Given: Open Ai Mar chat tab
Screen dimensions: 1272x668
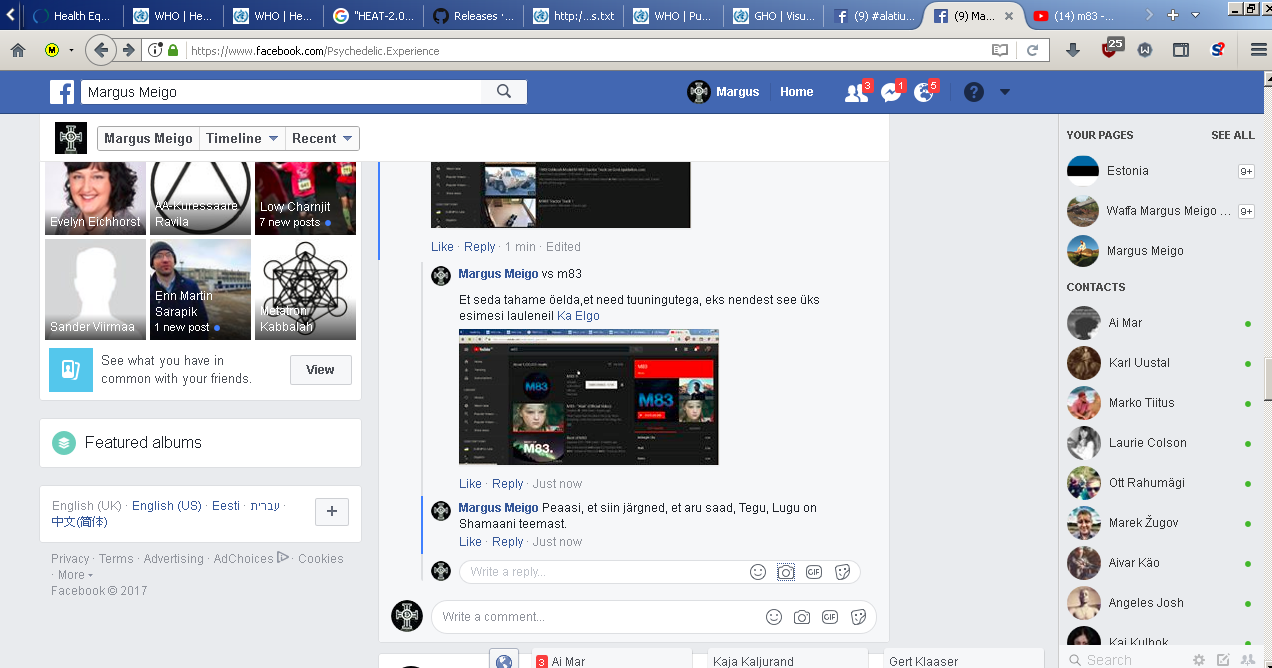Looking at the screenshot, I should pyautogui.click(x=610, y=659).
